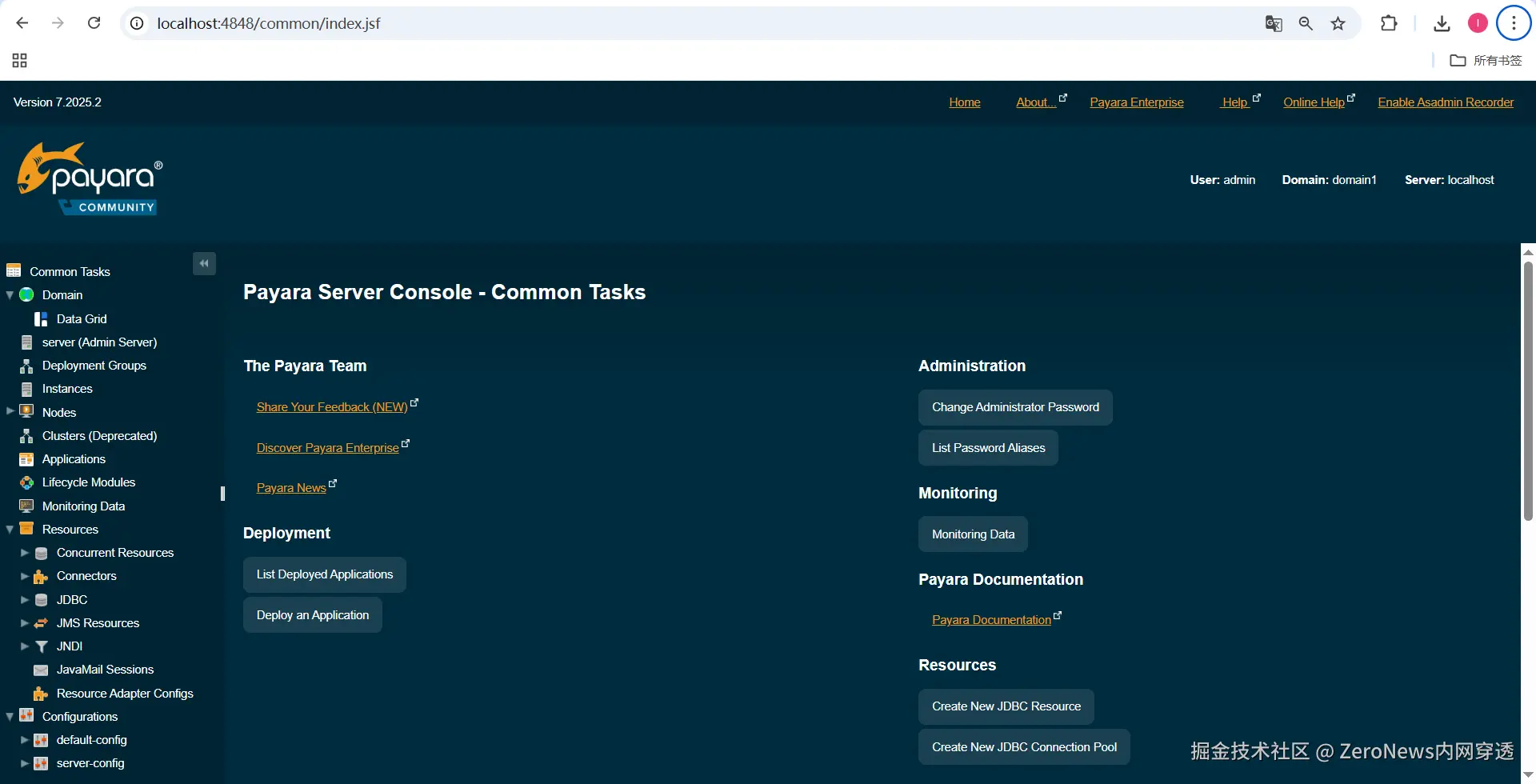The height and width of the screenshot is (784, 1536).
Task: Expand the Connectors tree node
Action: point(24,576)
